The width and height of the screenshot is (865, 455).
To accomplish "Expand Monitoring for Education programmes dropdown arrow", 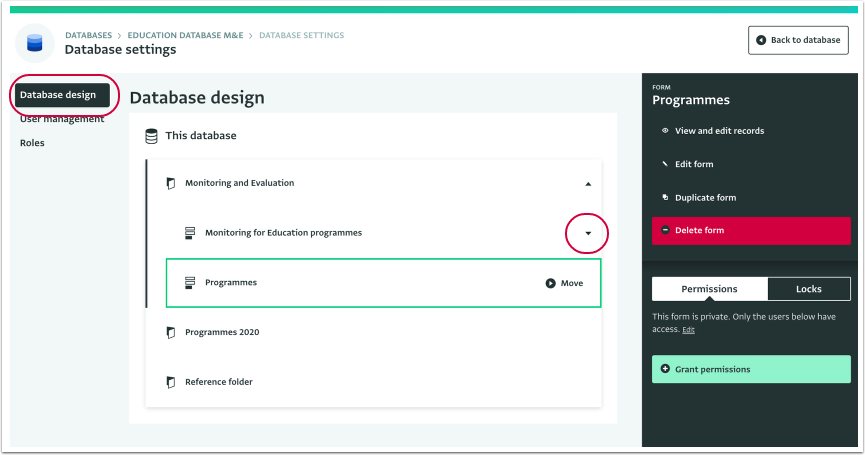I will [x=588, y=233].
